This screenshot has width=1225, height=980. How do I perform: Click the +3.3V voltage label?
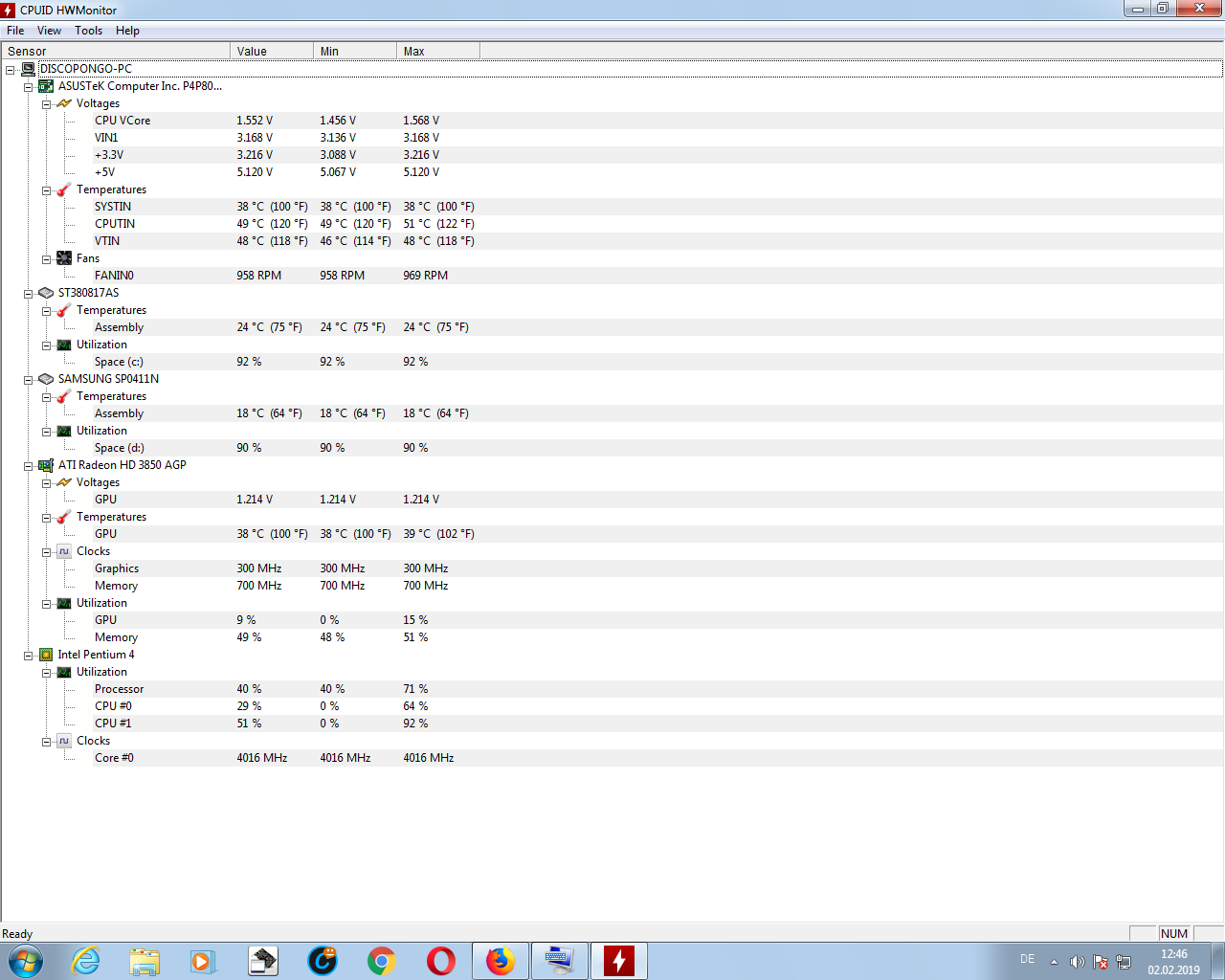[x=109, y=155]
